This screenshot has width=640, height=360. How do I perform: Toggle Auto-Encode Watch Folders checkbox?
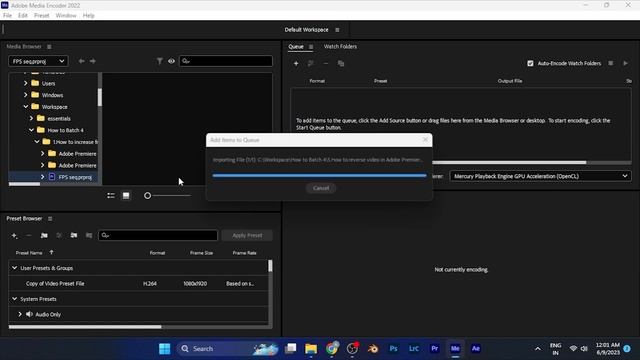(530, 63)
